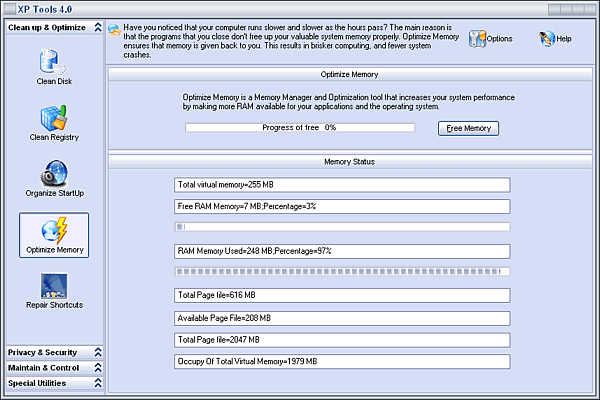The image size is (600, 400).
Task: Expand the Privacy & Security section
Action: (x=98, y=352)
